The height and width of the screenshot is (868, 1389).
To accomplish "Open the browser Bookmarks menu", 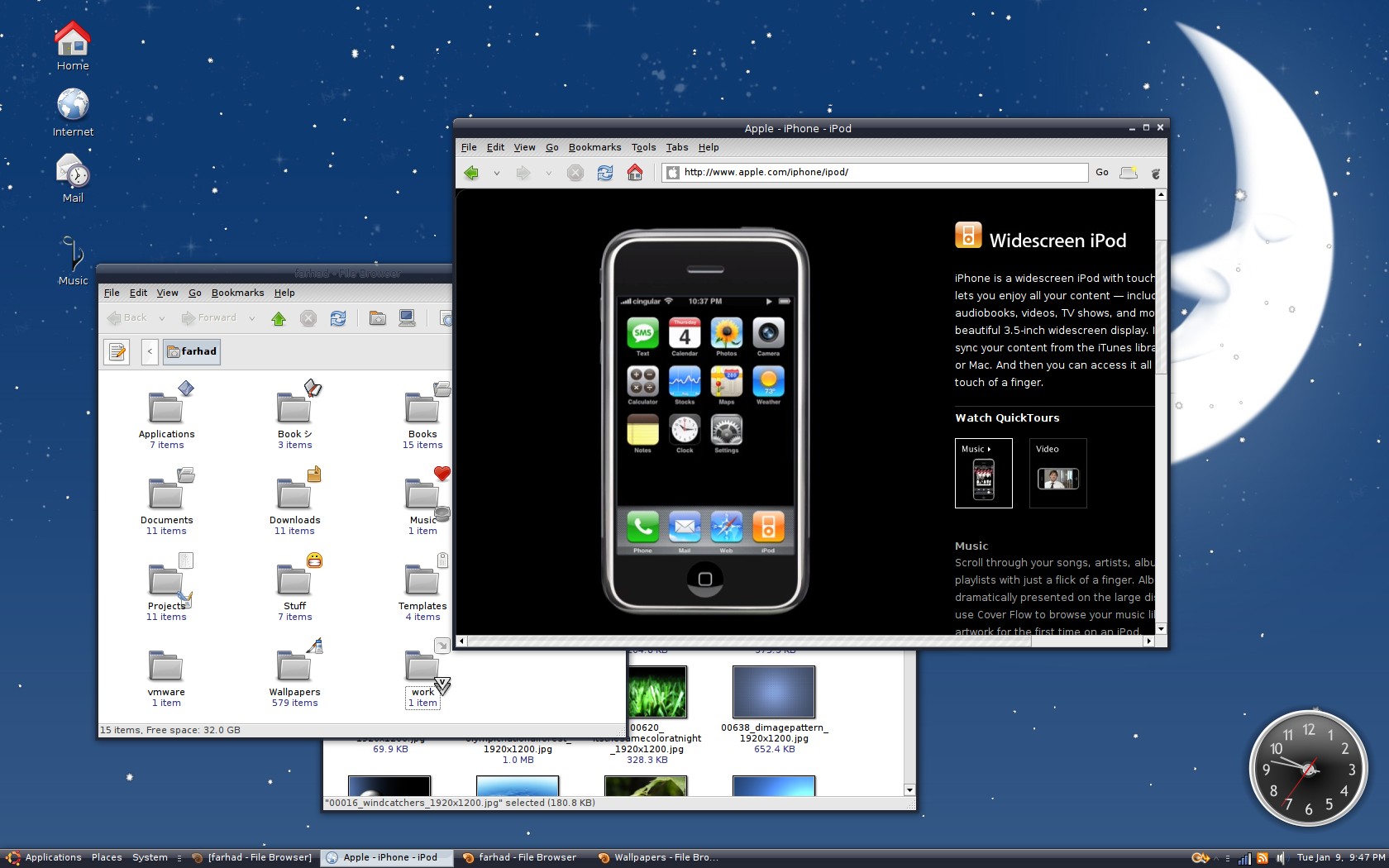I will click(x=594, y=147).
